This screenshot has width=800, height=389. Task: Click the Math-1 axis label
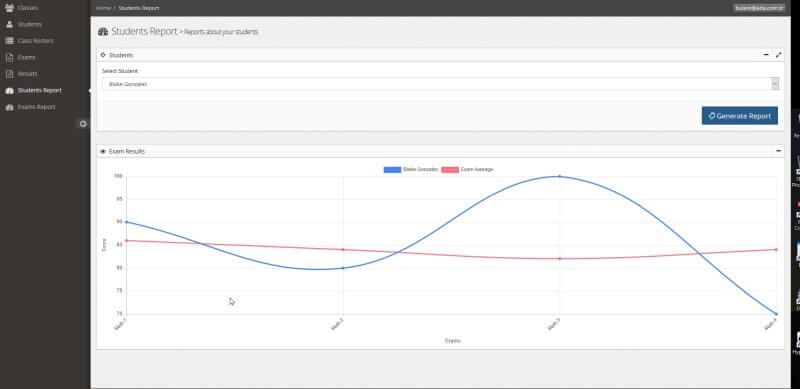[x=120, y=324]
